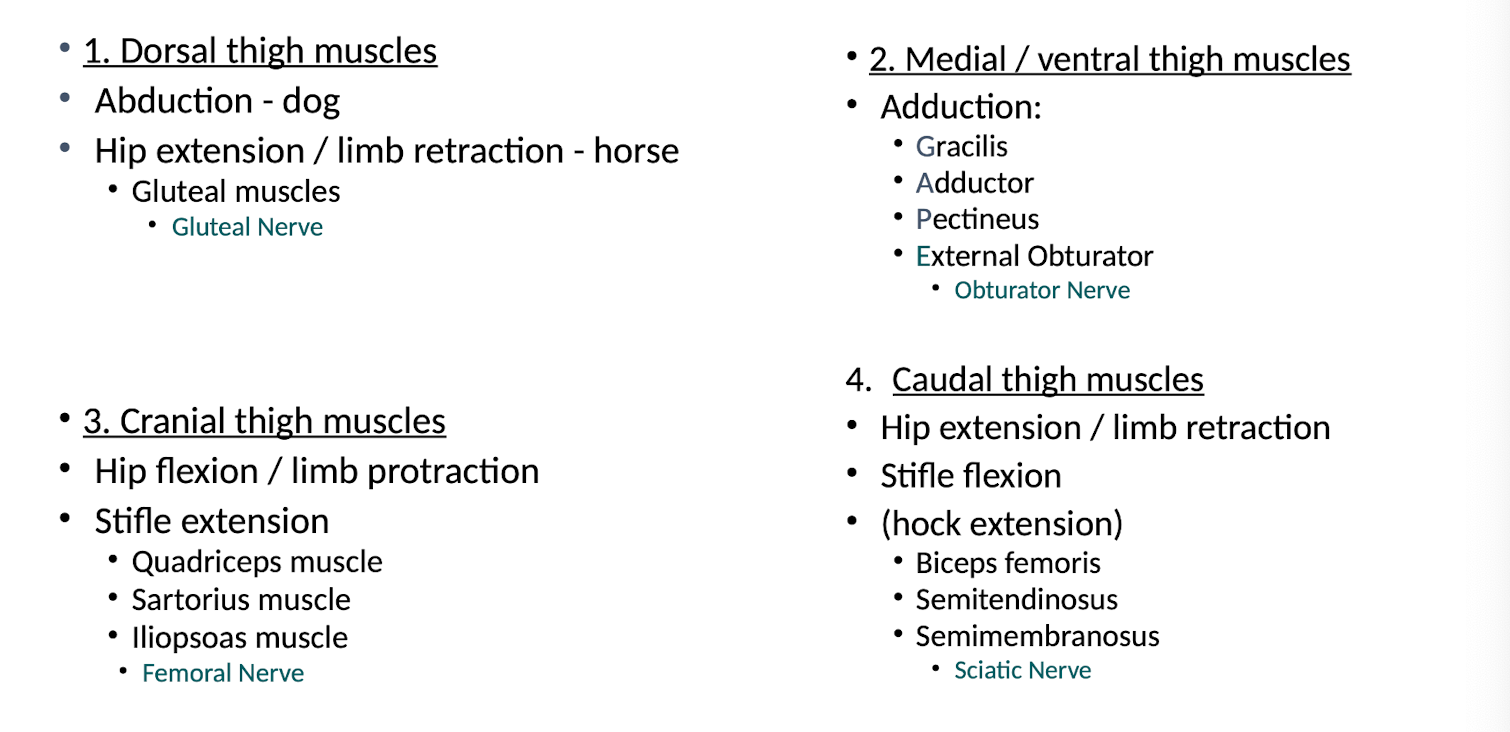Click the 'Quadriceps muscle' bullet
The image size is (1510, 732).
coord(257,562)
